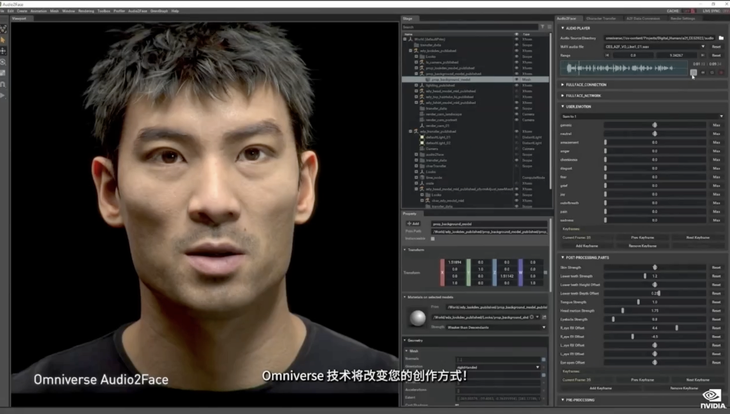Open the User Emotion preset dropdown
Image resolution: width=730 pixels, height=414 pixels.
tap(642, 116)
